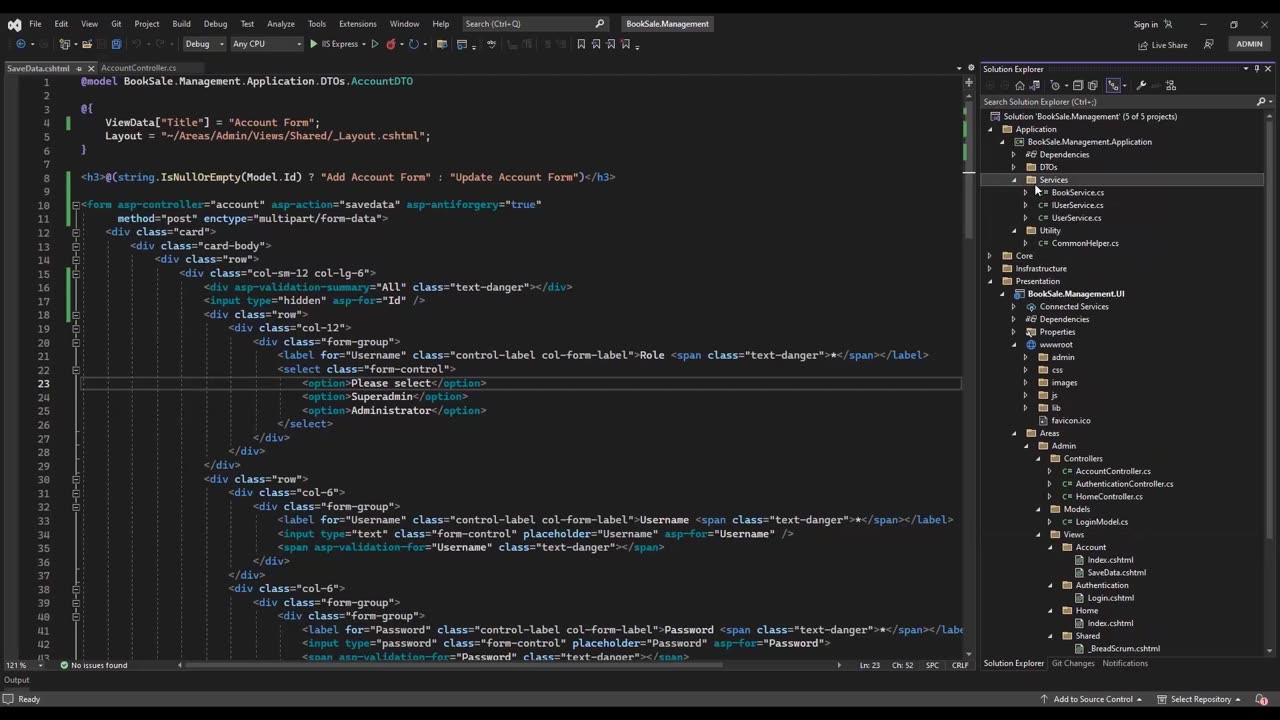1280x720 pixels.
Task: Click Sign in link
Action: (x=1145, y=24)
